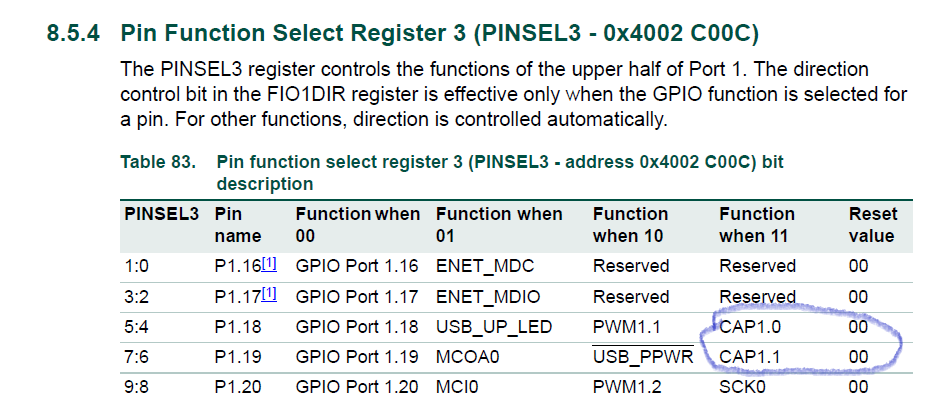
Task: Click the section 8.5.4 heading title
Action: pyautogui.click(x=440, y=34)
